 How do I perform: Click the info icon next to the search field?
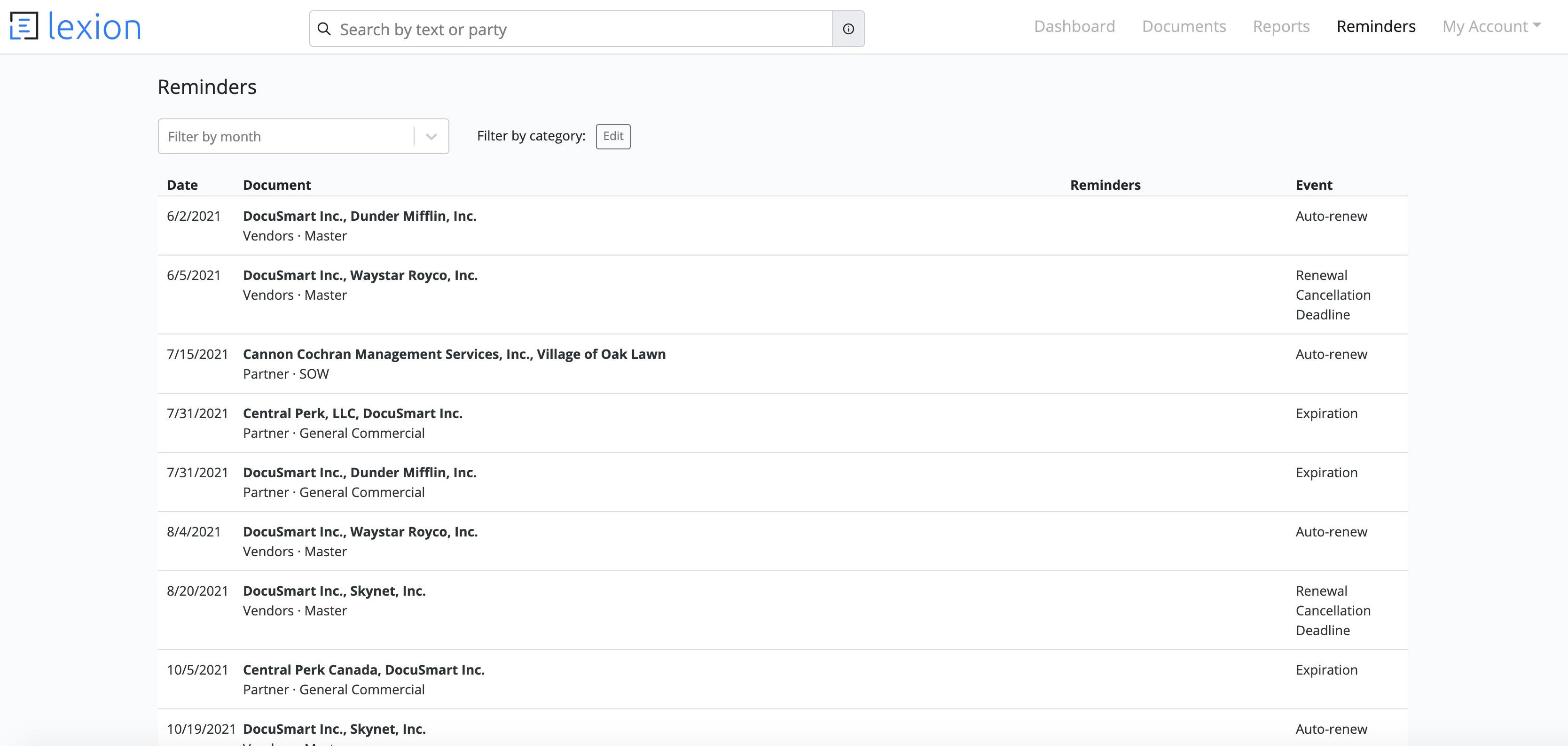point(848,29)
